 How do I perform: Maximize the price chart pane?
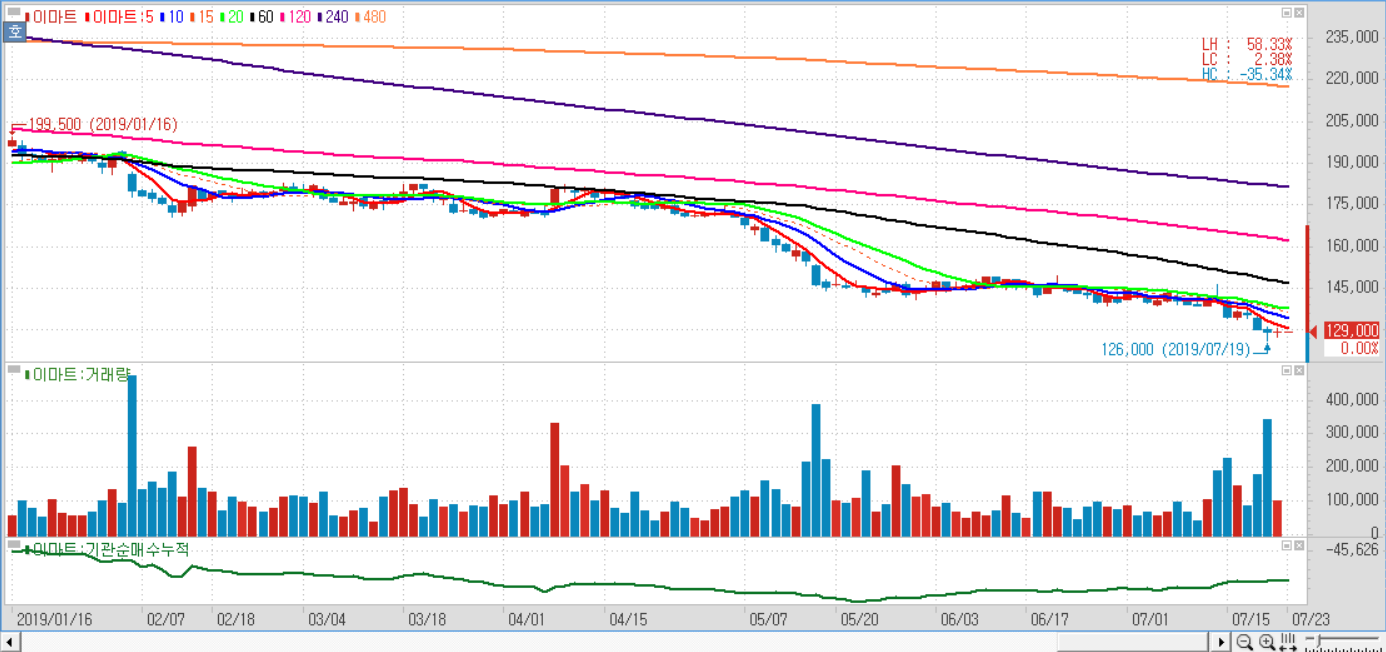tap(1287, 13)
